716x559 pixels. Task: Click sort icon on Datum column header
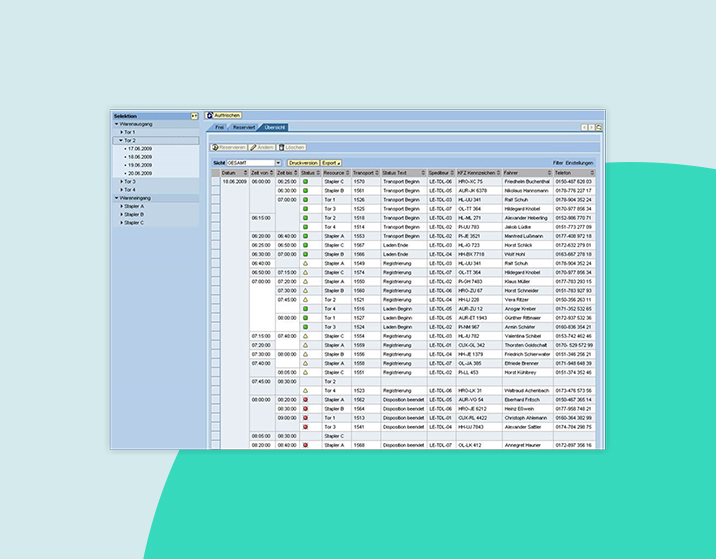coord(243,173)
